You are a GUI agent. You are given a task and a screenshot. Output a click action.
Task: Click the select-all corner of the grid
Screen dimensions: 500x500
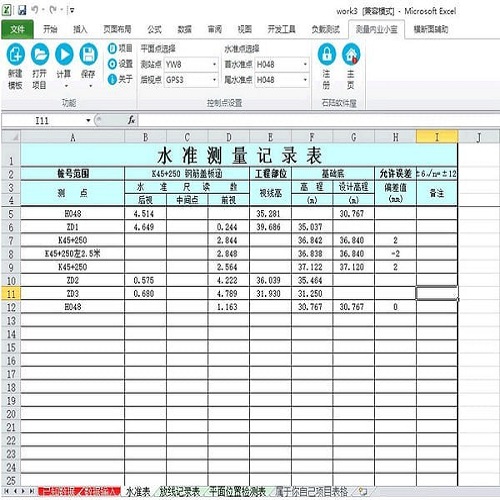coord(11,137)
